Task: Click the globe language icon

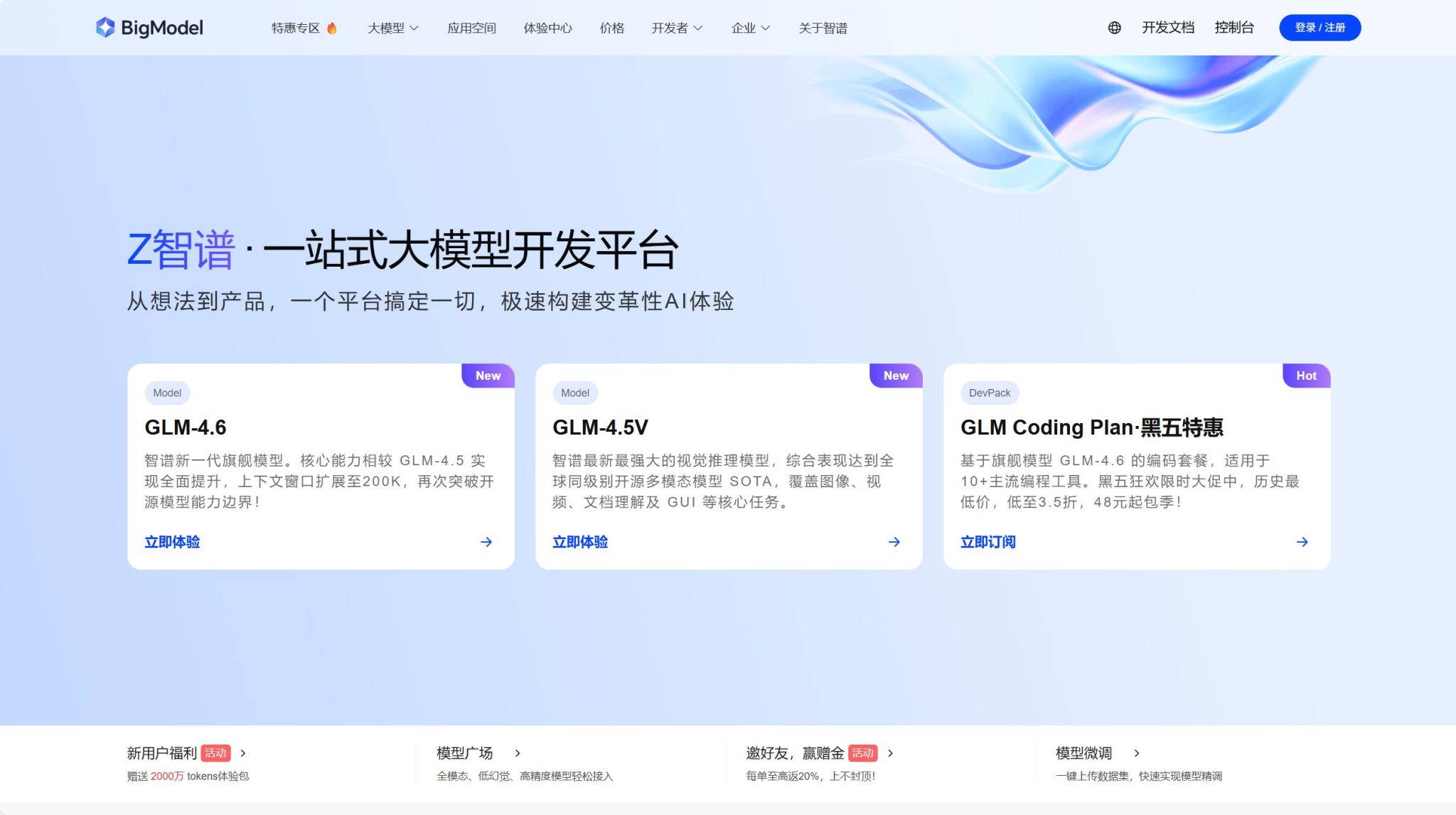Action: coord(1114,28)
